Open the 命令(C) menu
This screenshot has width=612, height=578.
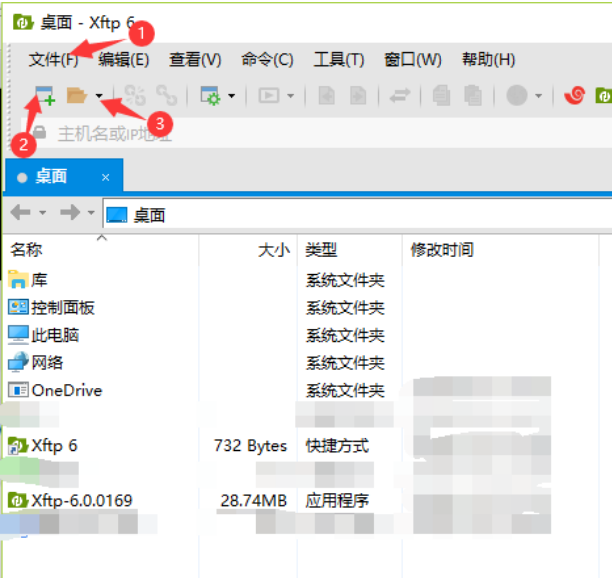267,60
